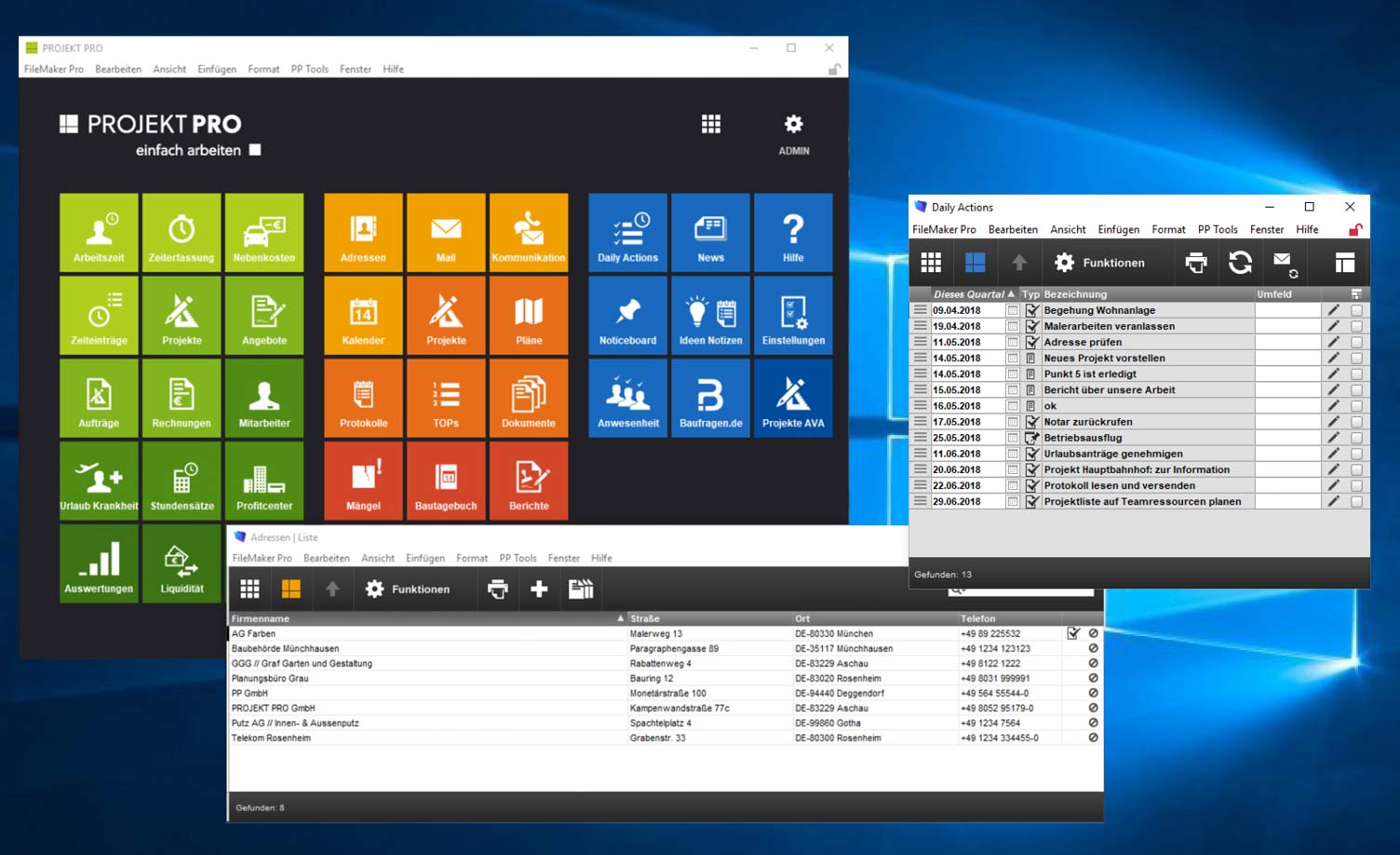Viewport: 1400px width, 855px height.
Task: Add new record with plus icon in Adressen
Action: pos(539,590)
